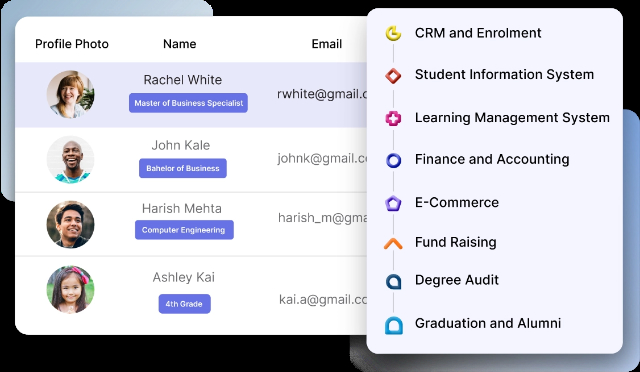640x372 pixels.
Task: Choose Finance and Accounting module
Action: click(492, 159)
